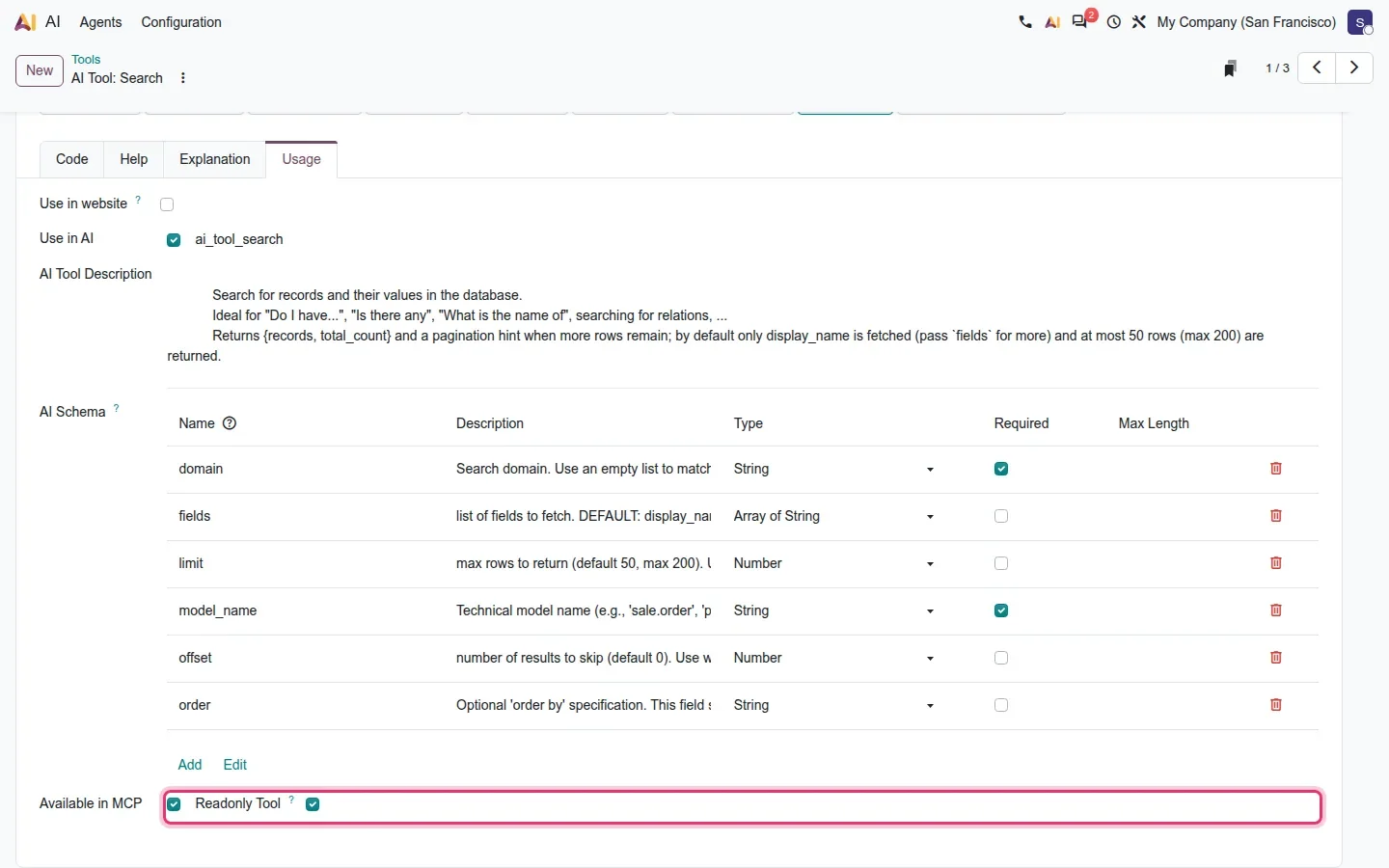Go to previous record arrow

(1317, 68)
